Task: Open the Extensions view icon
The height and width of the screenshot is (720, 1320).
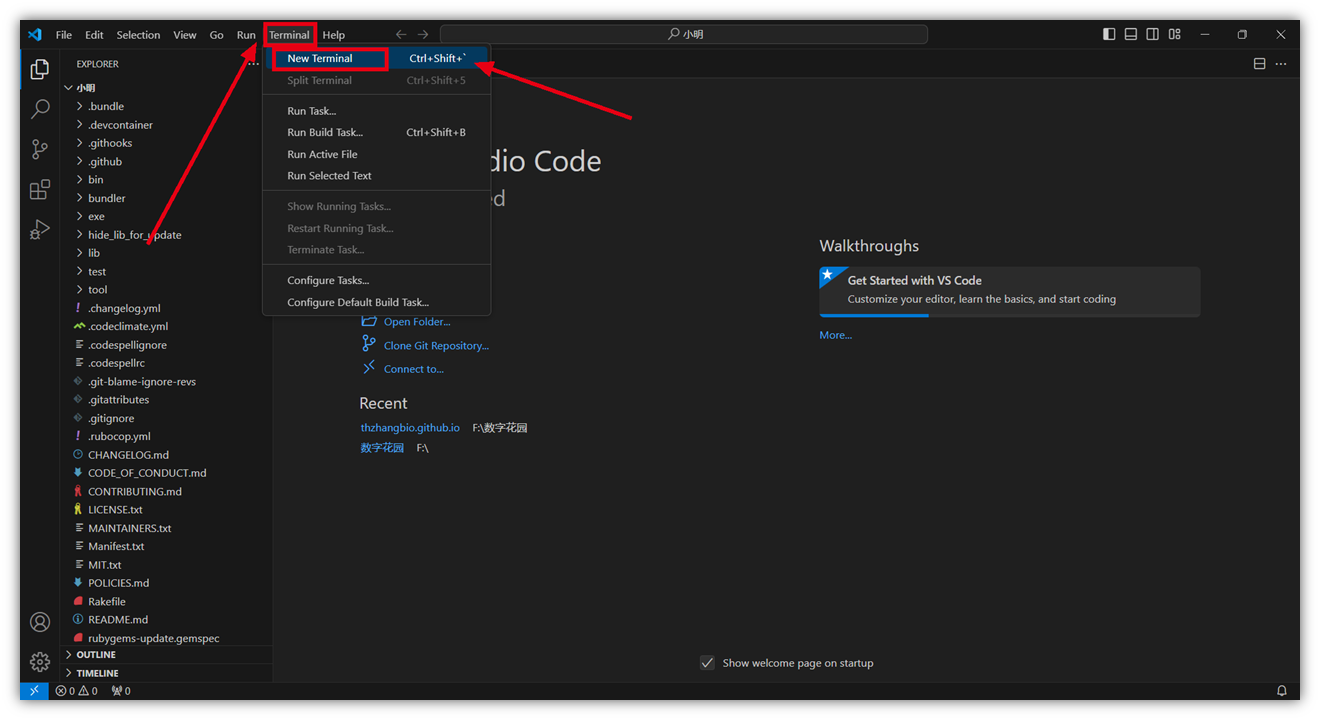Action: 40,189
